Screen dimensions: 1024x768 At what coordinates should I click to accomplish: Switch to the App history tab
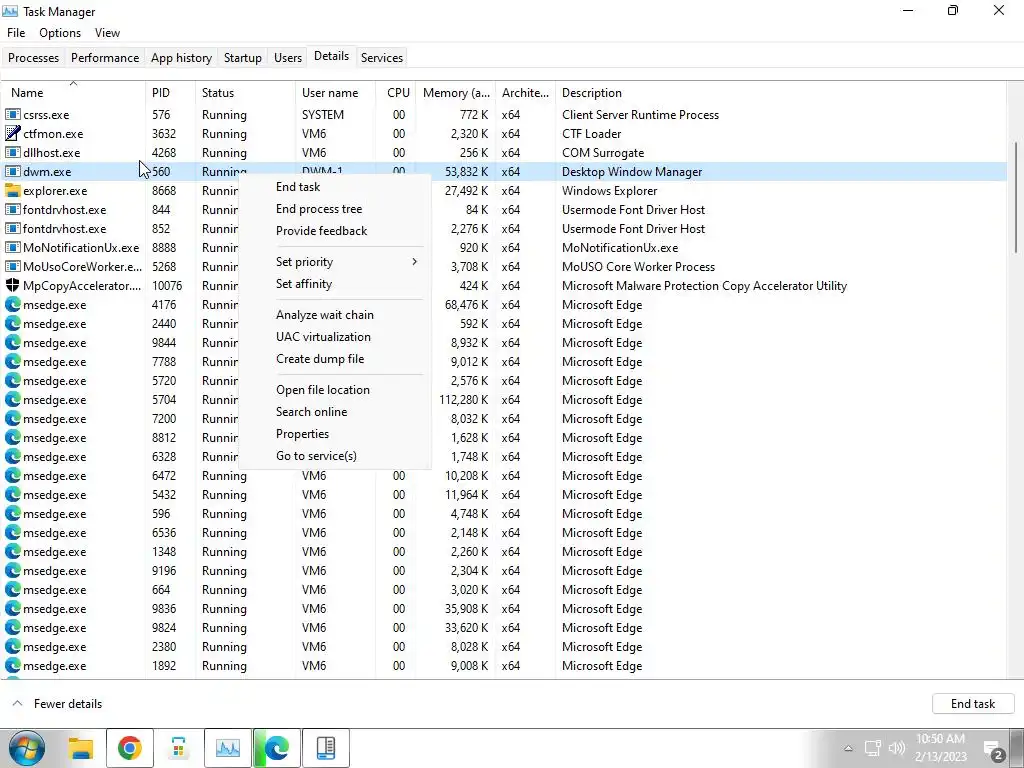coord(181,57)
